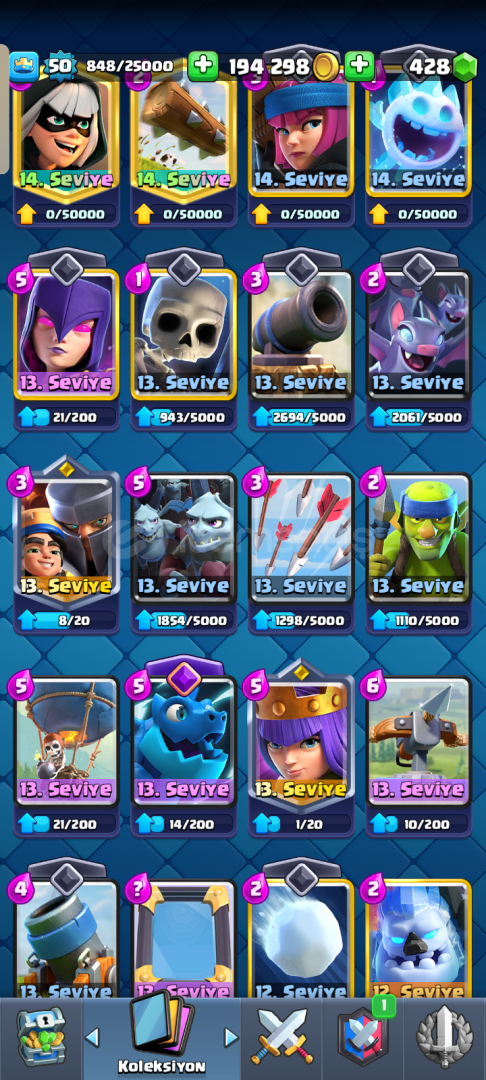Add gems with green plus button

click(x=359, y=66)
